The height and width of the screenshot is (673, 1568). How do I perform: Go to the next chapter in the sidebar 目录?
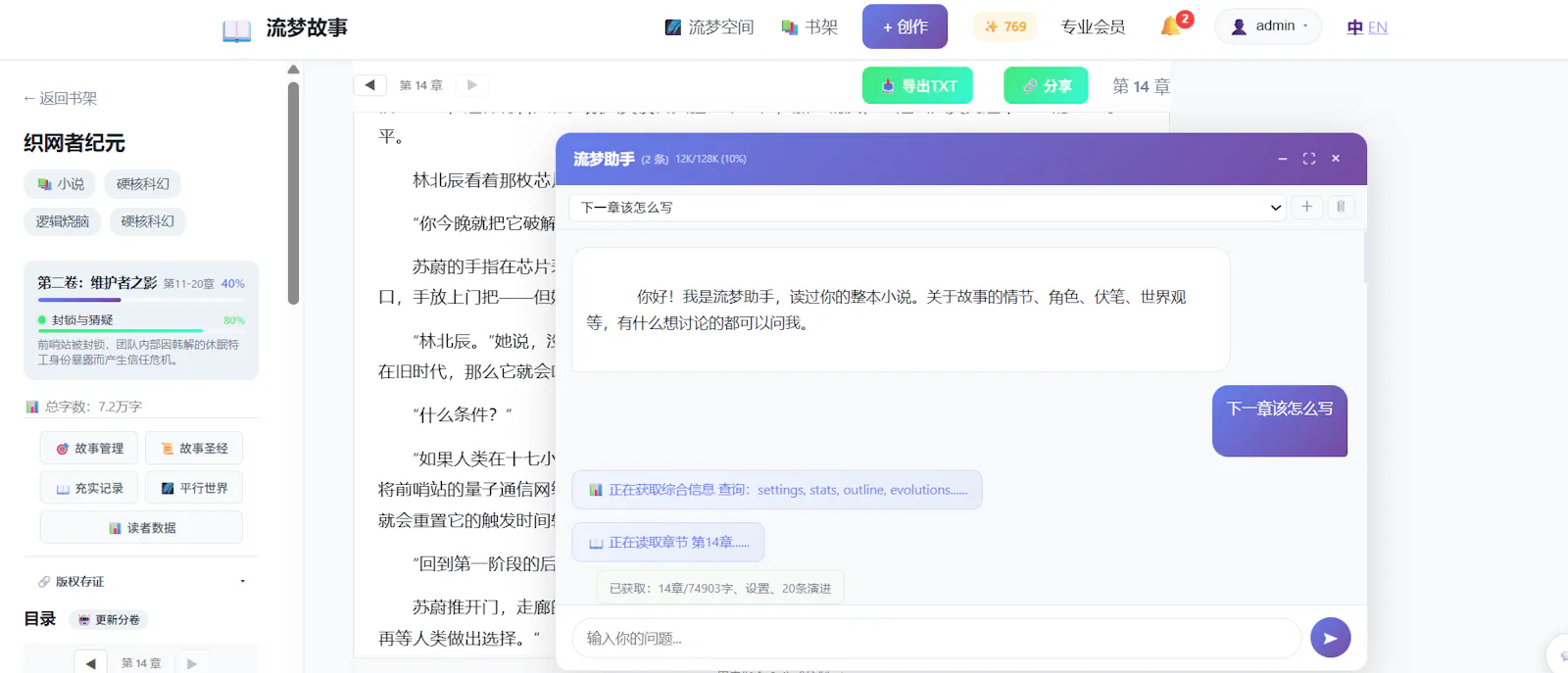coord(192,663)
